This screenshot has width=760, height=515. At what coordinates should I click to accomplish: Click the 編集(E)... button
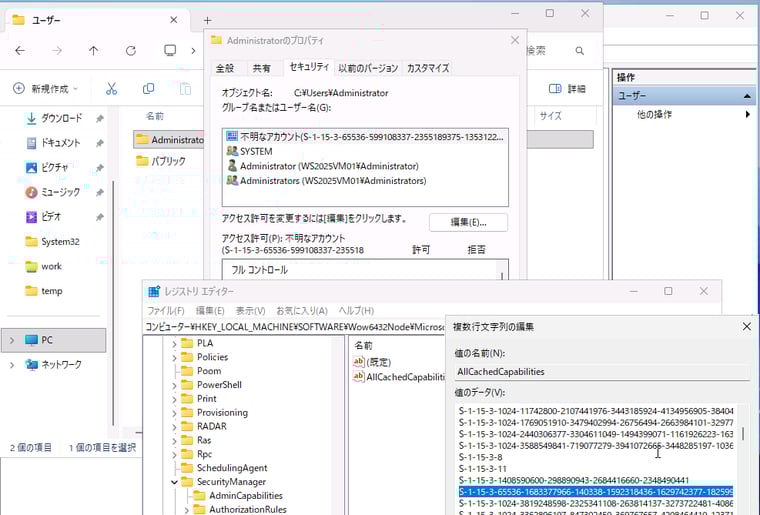468,222
